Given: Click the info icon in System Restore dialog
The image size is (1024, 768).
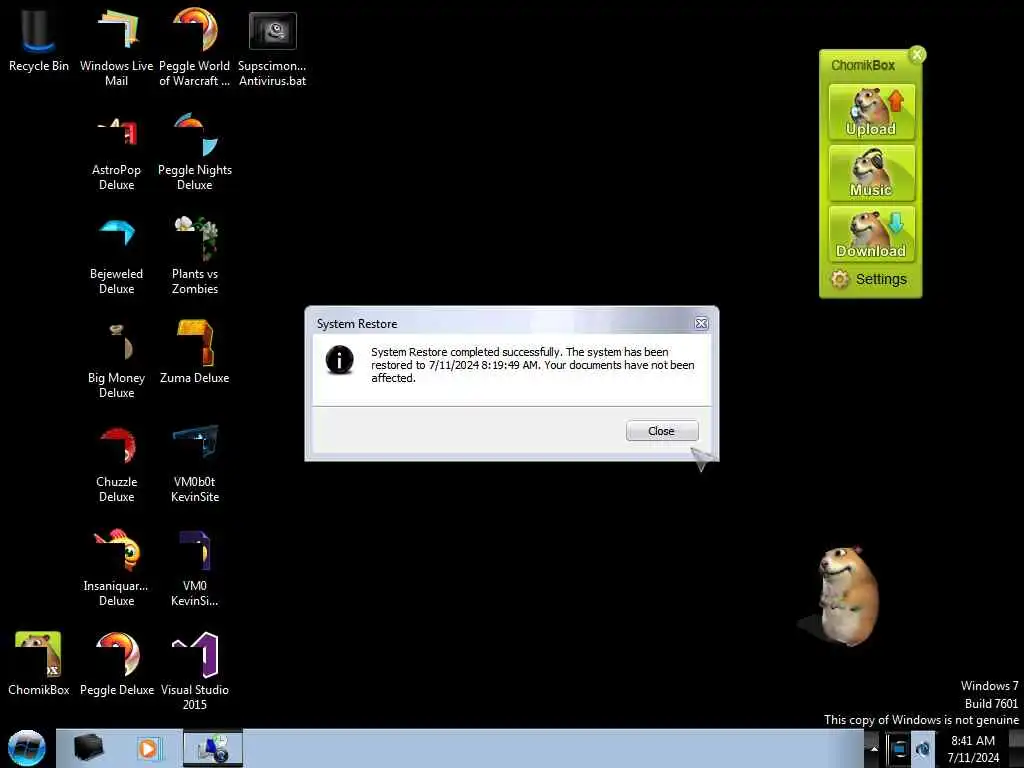Looking at the screenshot, I should (340, 360).
